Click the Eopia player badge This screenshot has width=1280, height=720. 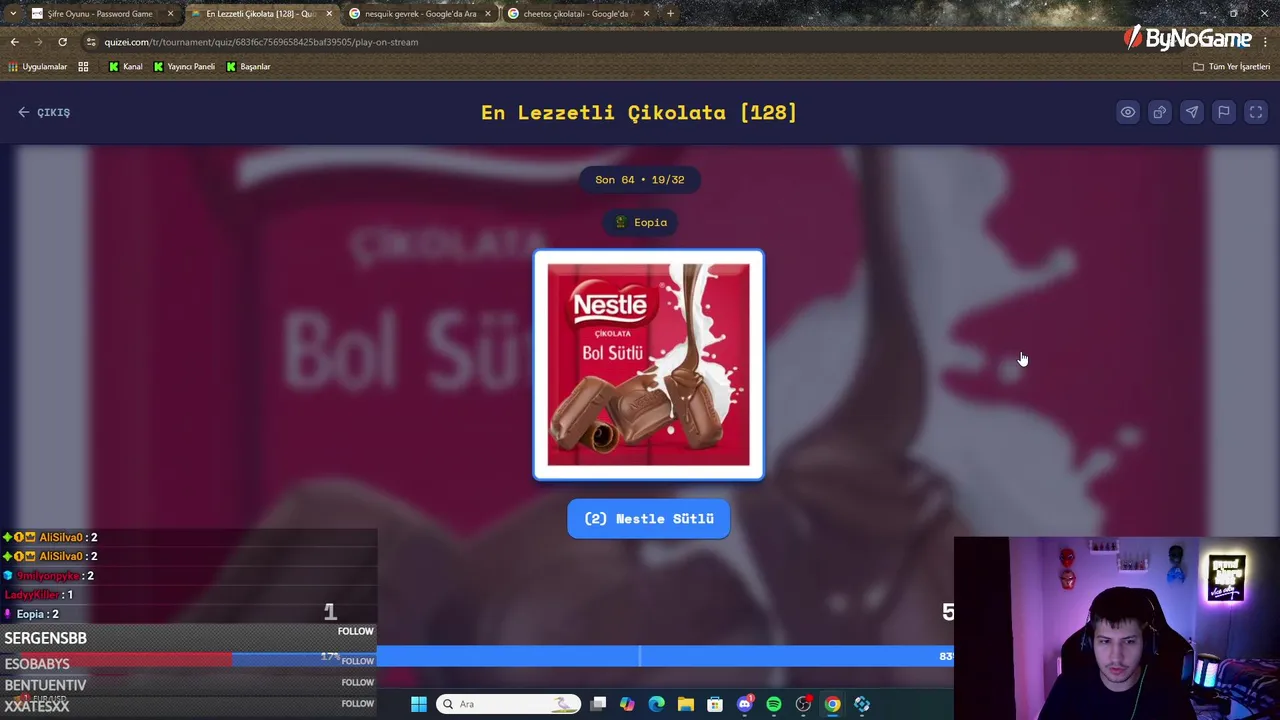pyautogui.click(x=641, y=222)
